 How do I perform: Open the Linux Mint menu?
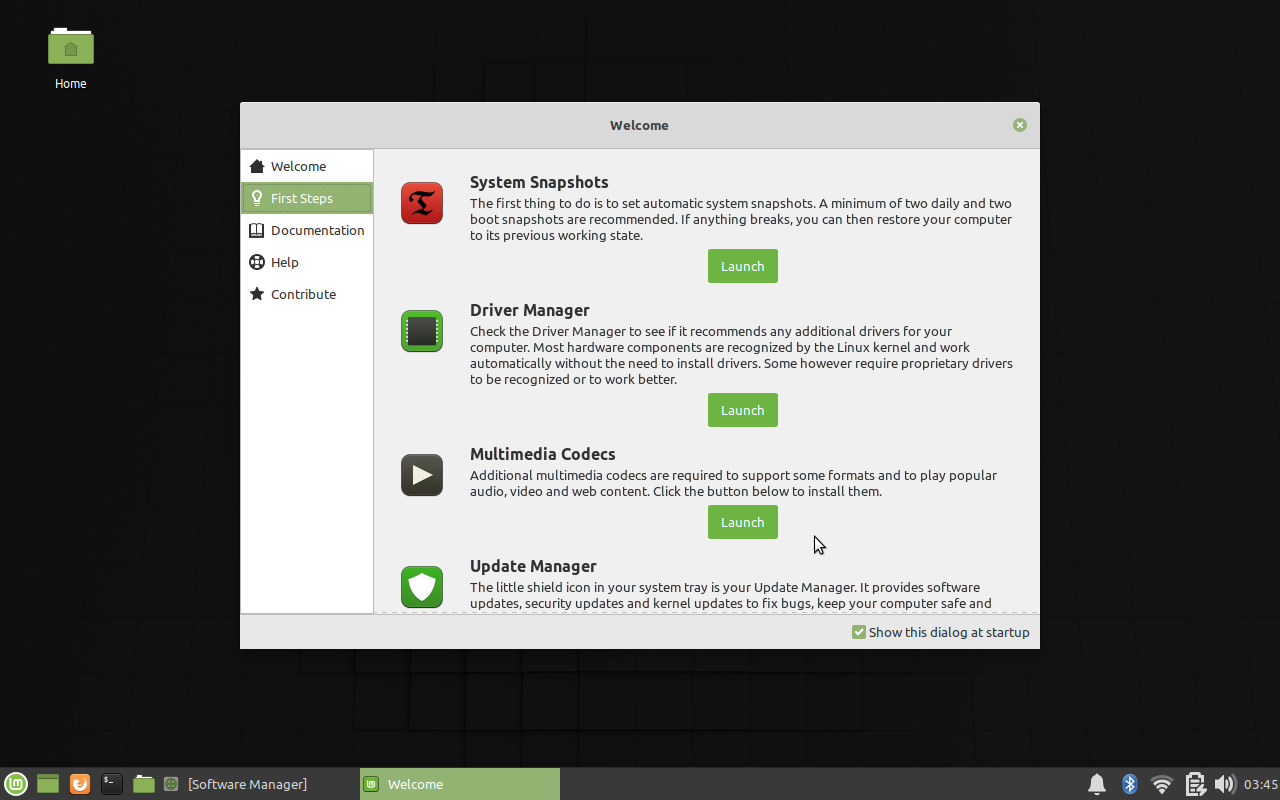click(x=16, y=784)
